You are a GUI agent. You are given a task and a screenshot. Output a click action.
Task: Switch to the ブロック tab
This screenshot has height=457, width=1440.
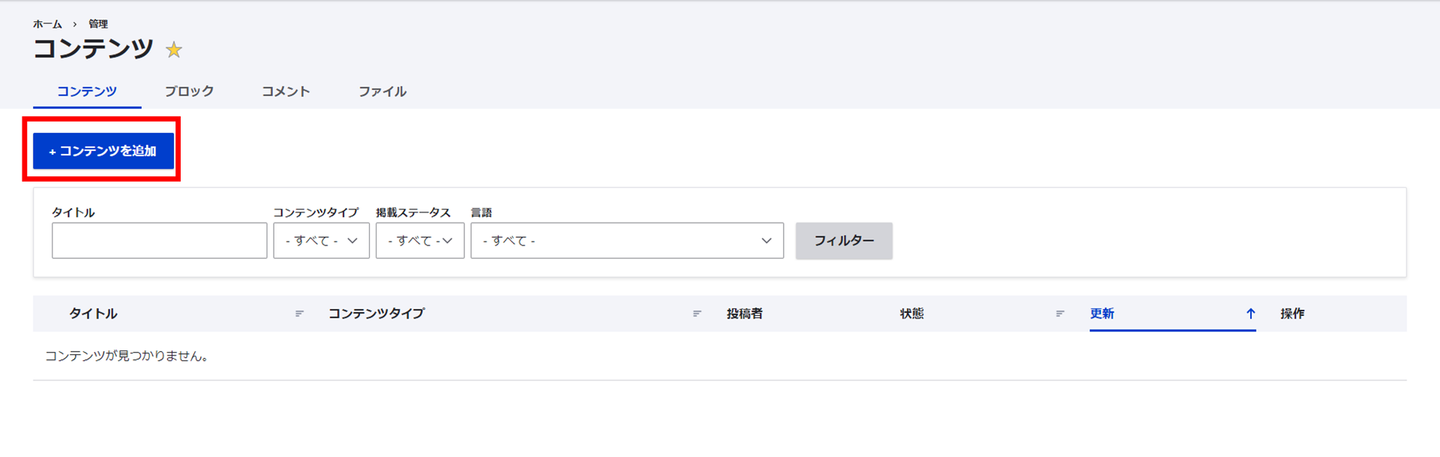(189, 91)
